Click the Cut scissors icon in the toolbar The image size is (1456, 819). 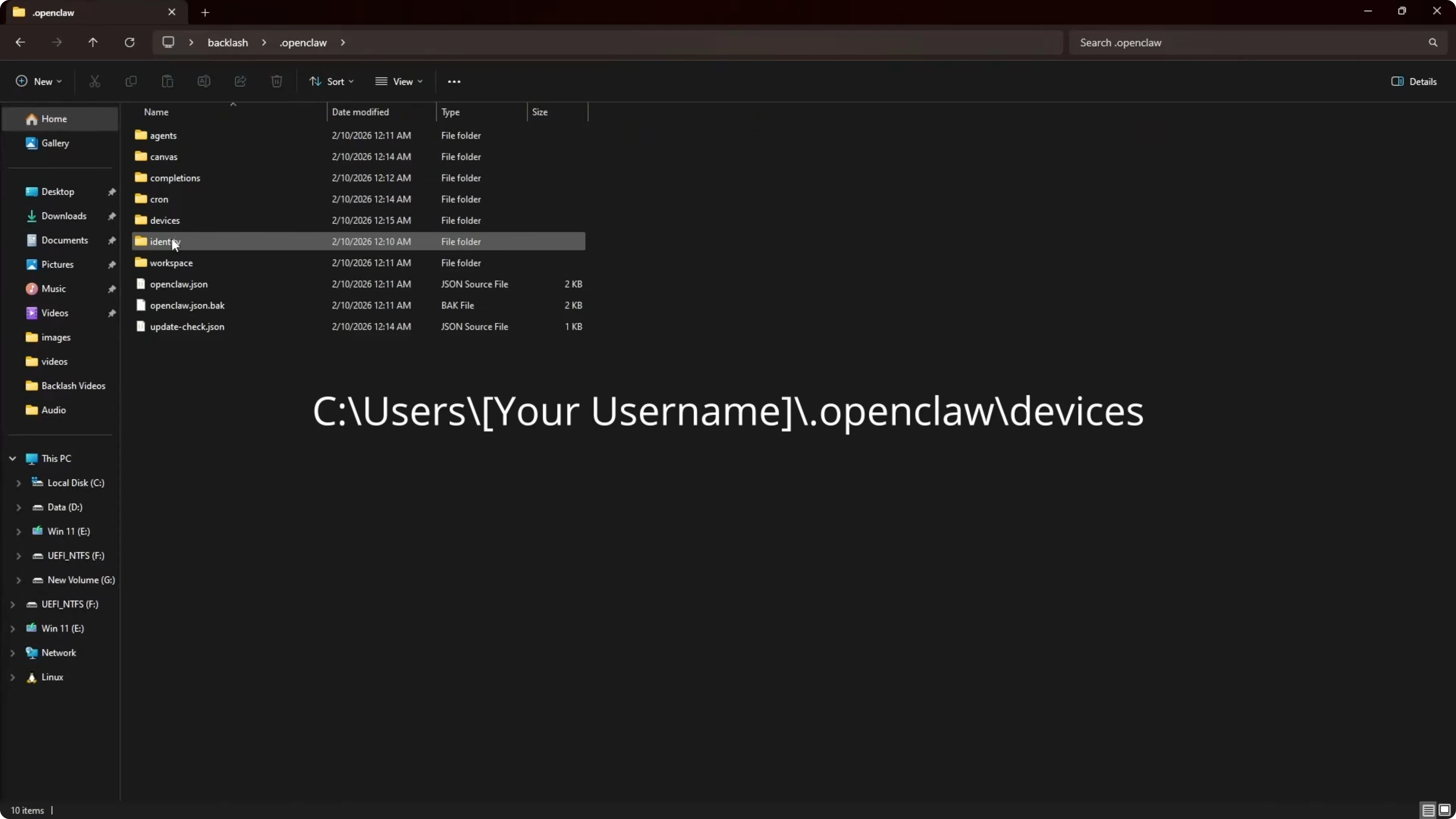95,82
